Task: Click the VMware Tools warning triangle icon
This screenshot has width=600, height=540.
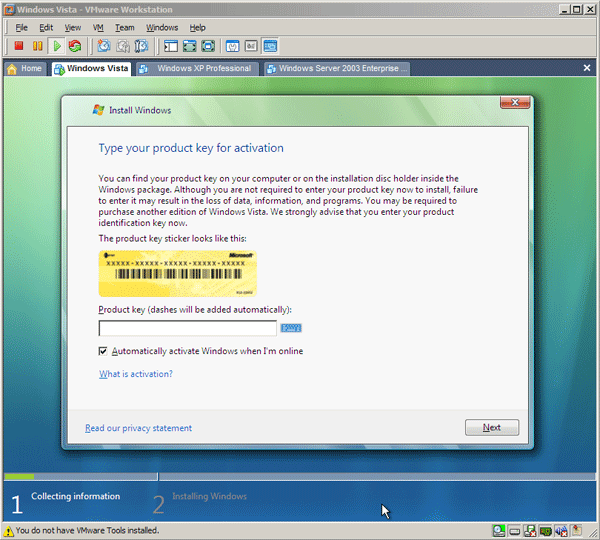Action: [8, 531]
